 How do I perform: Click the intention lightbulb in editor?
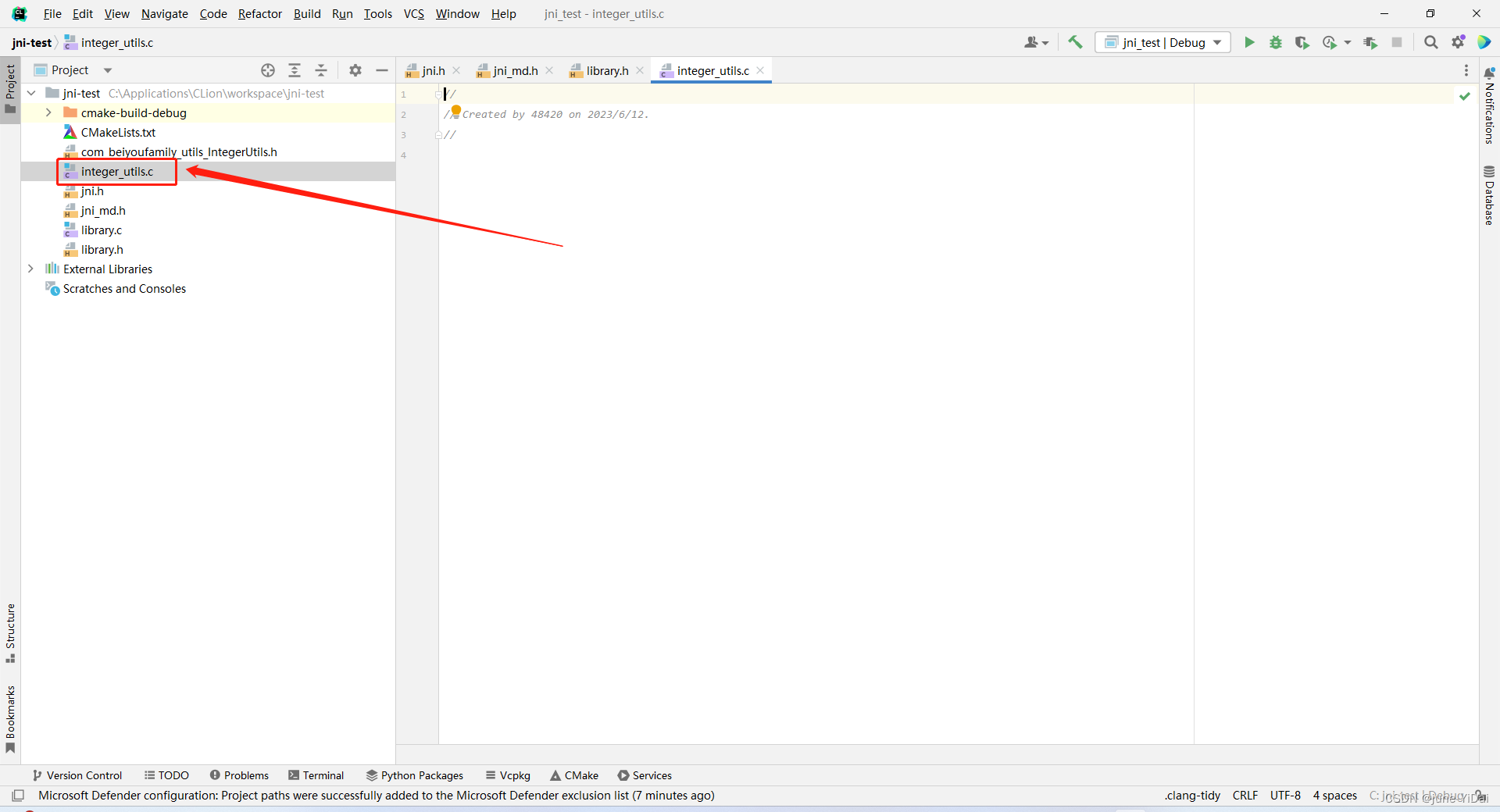(456, 111)
